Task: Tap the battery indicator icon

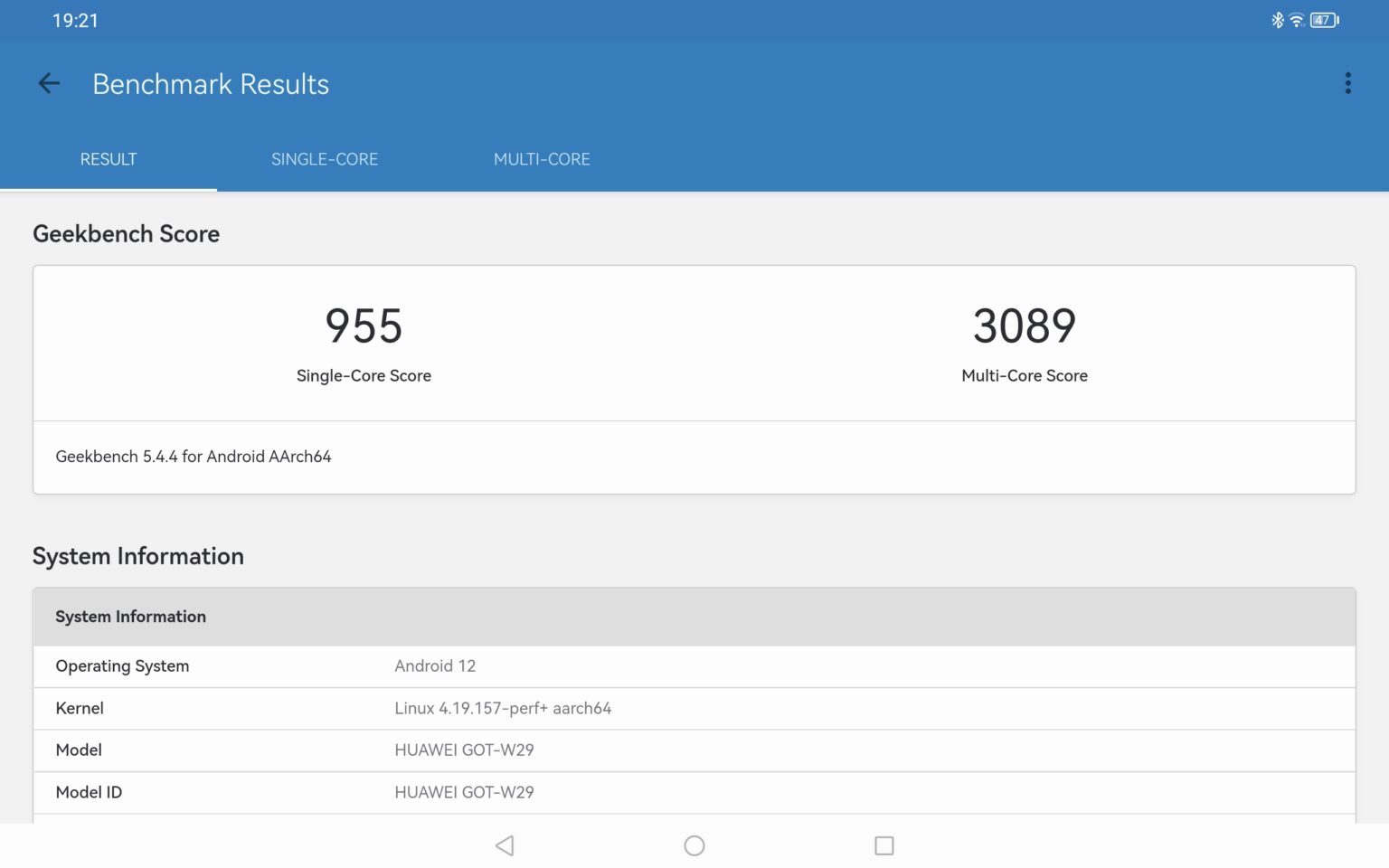Action: [1324, 20]
